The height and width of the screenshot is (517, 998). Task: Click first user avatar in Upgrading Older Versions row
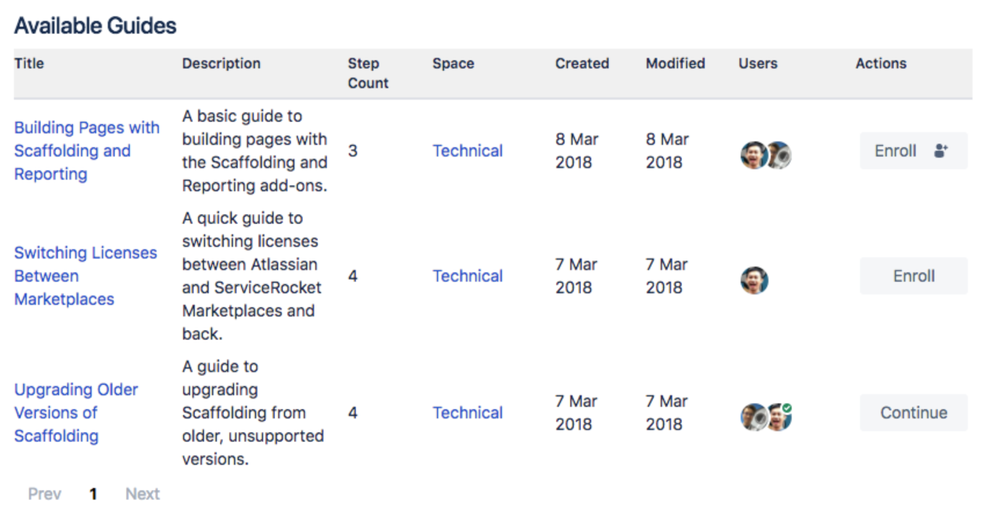coord(754,417)
